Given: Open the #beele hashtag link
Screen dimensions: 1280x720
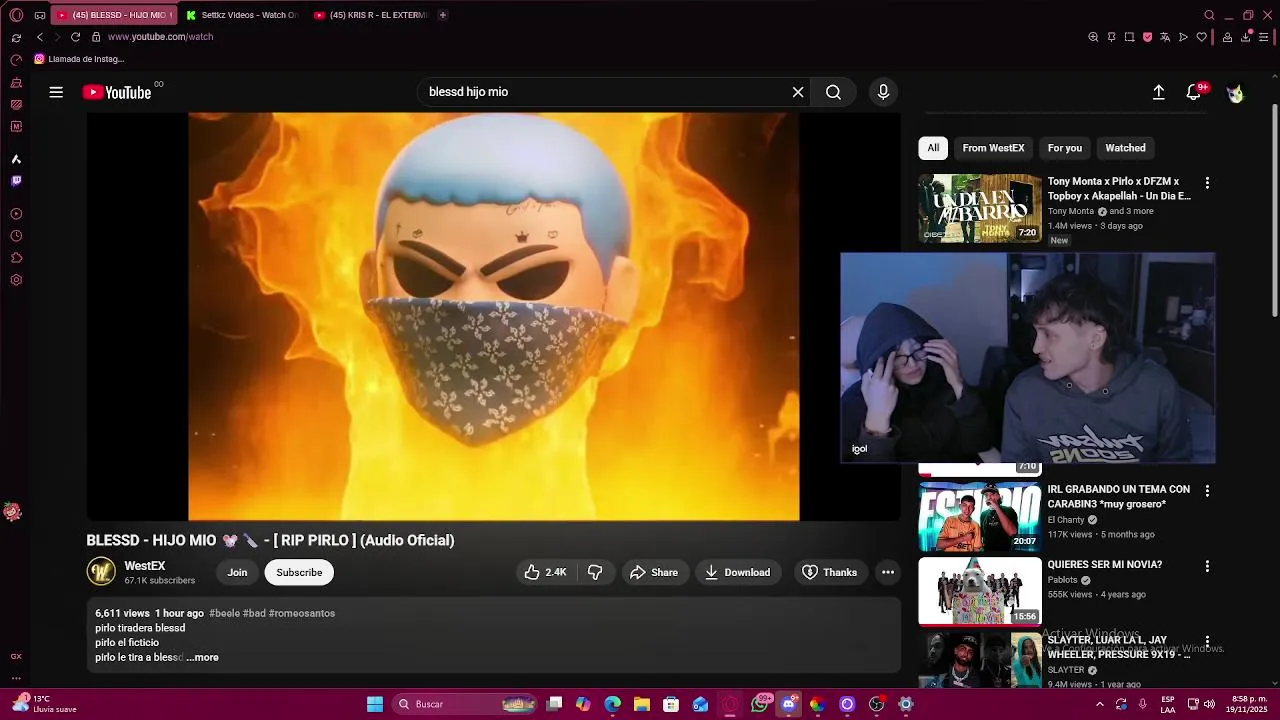Looking at the screenshot, I should point(224,613).
